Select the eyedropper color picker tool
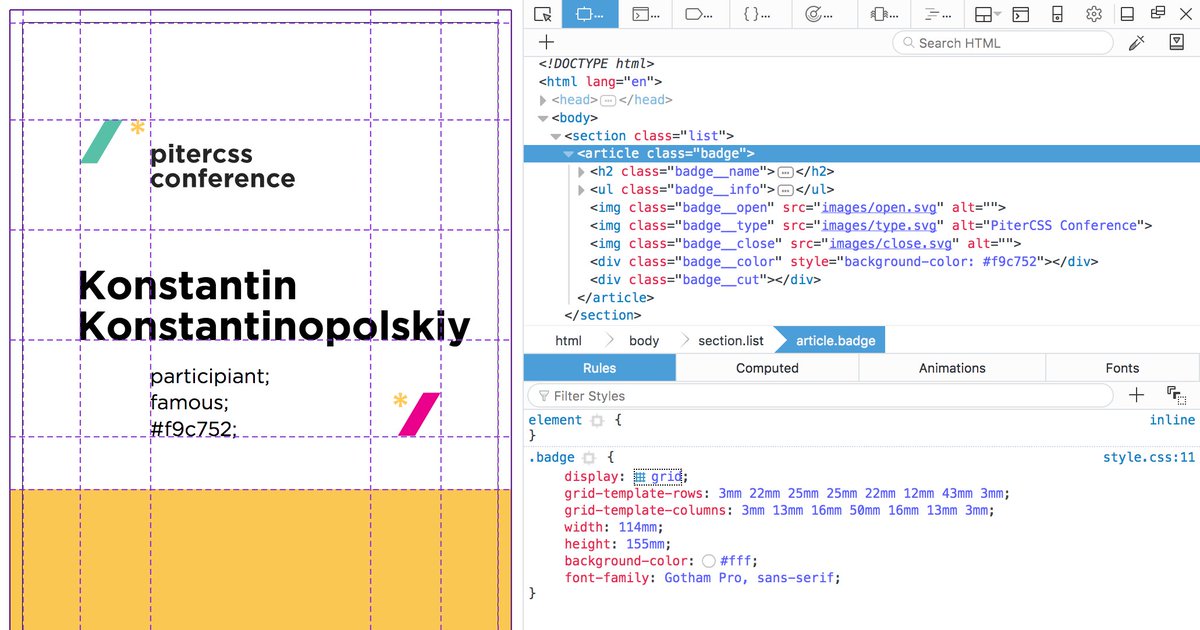Image resolution: width=1200 pixels, height=630 pixels. pos(1137,42)
